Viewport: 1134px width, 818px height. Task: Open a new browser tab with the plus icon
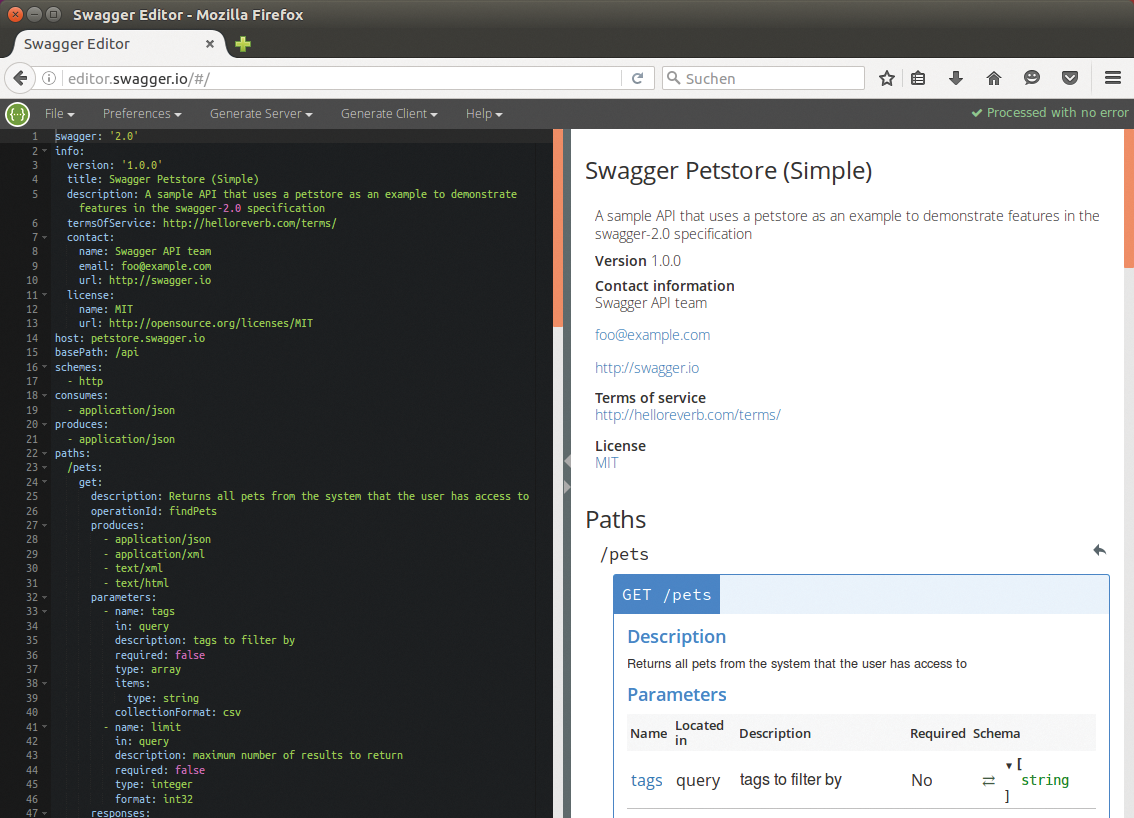[241, 44]
